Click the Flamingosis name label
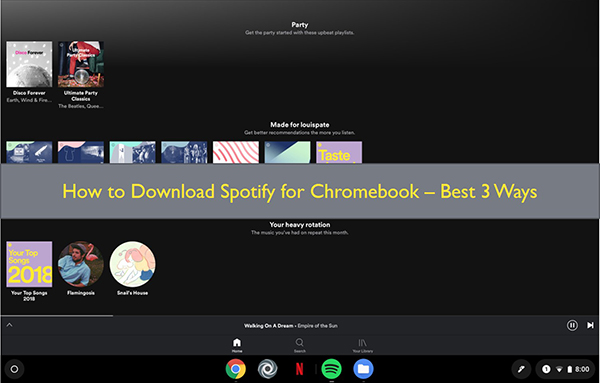The width and height of the screenshot is (600, 383). click(81, 293)
